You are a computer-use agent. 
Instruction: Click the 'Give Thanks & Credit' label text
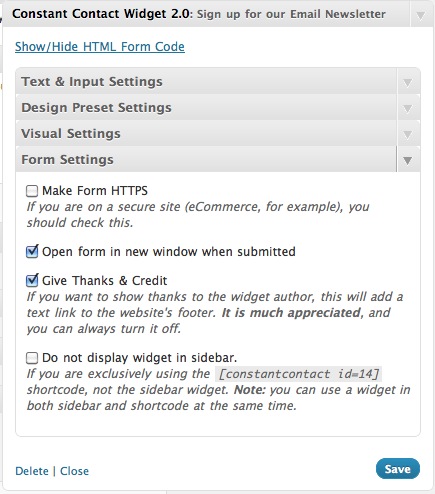104,281
